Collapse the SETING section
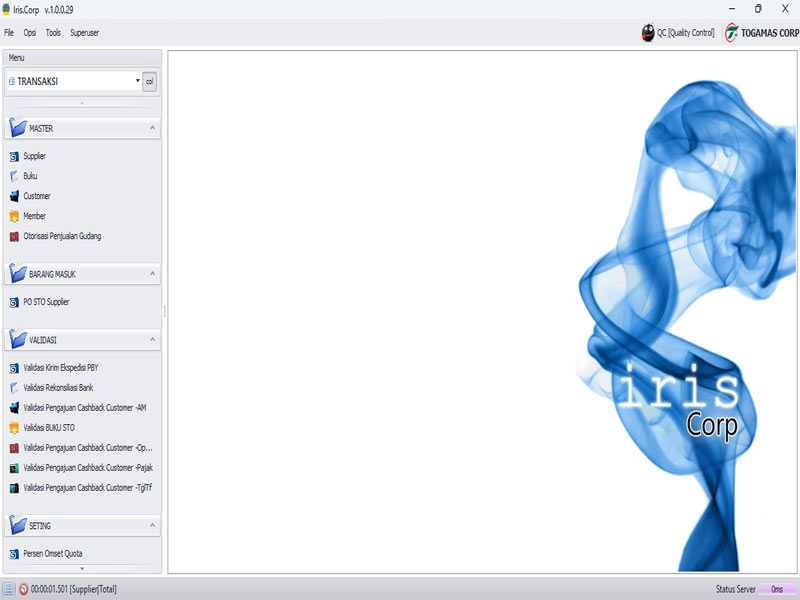 click(x=152, y=525)
